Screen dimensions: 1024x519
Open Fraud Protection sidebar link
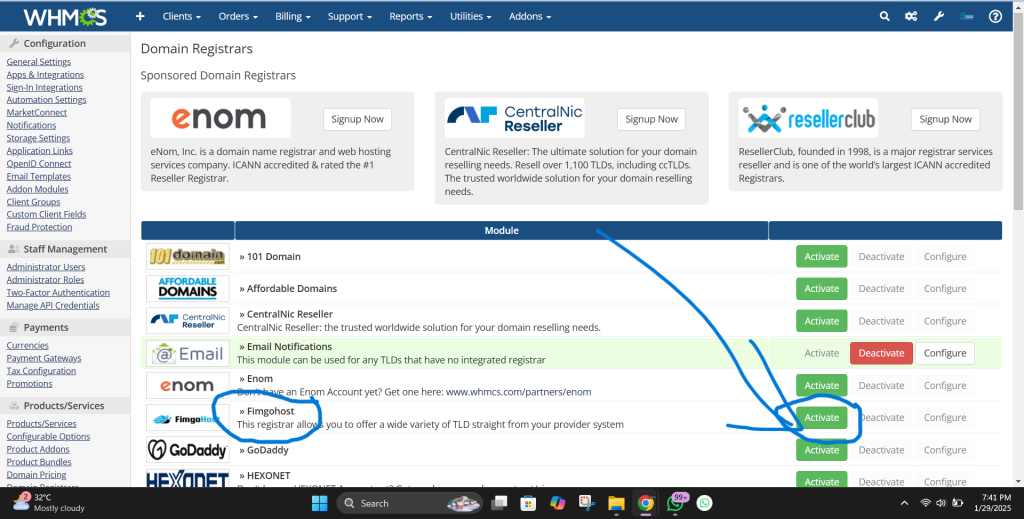[x=39, y=227]
